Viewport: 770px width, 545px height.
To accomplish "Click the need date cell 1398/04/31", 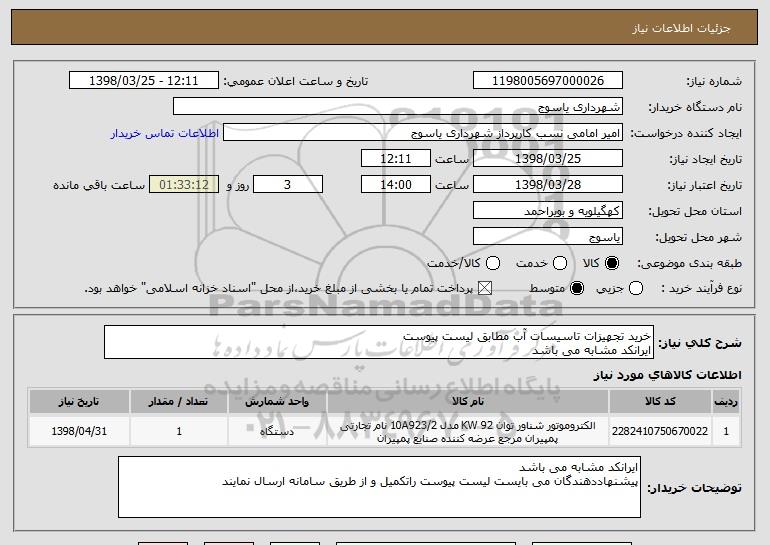I will pos(79,431).
